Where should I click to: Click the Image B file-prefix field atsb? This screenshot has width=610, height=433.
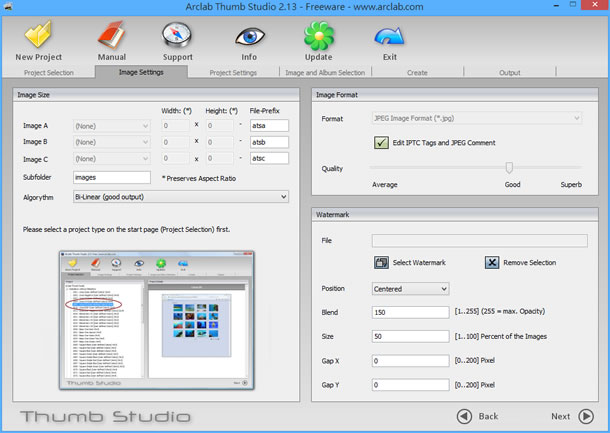(269, 142)
